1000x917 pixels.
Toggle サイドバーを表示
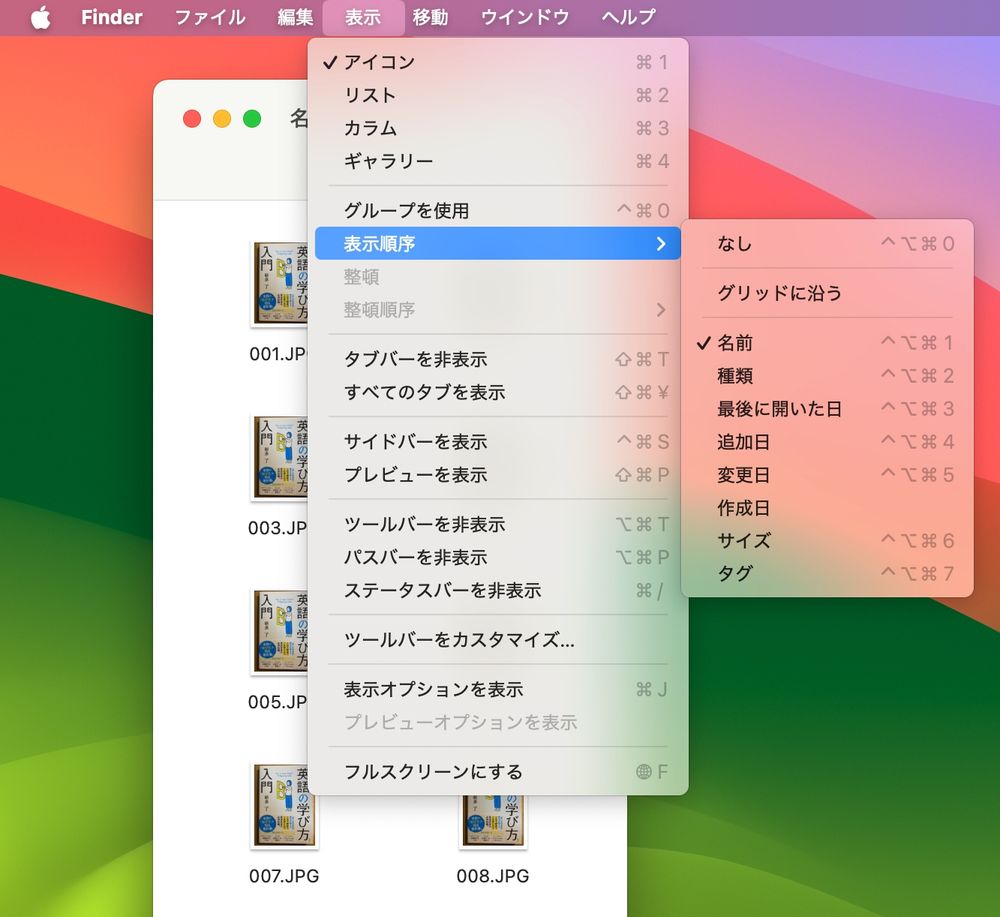click(x=498, y=441)
